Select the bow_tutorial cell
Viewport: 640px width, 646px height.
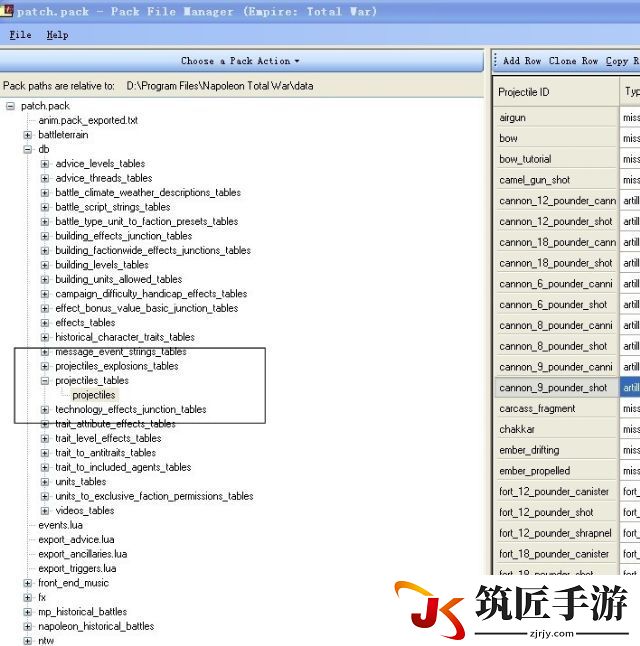click(x=556, y=159)
